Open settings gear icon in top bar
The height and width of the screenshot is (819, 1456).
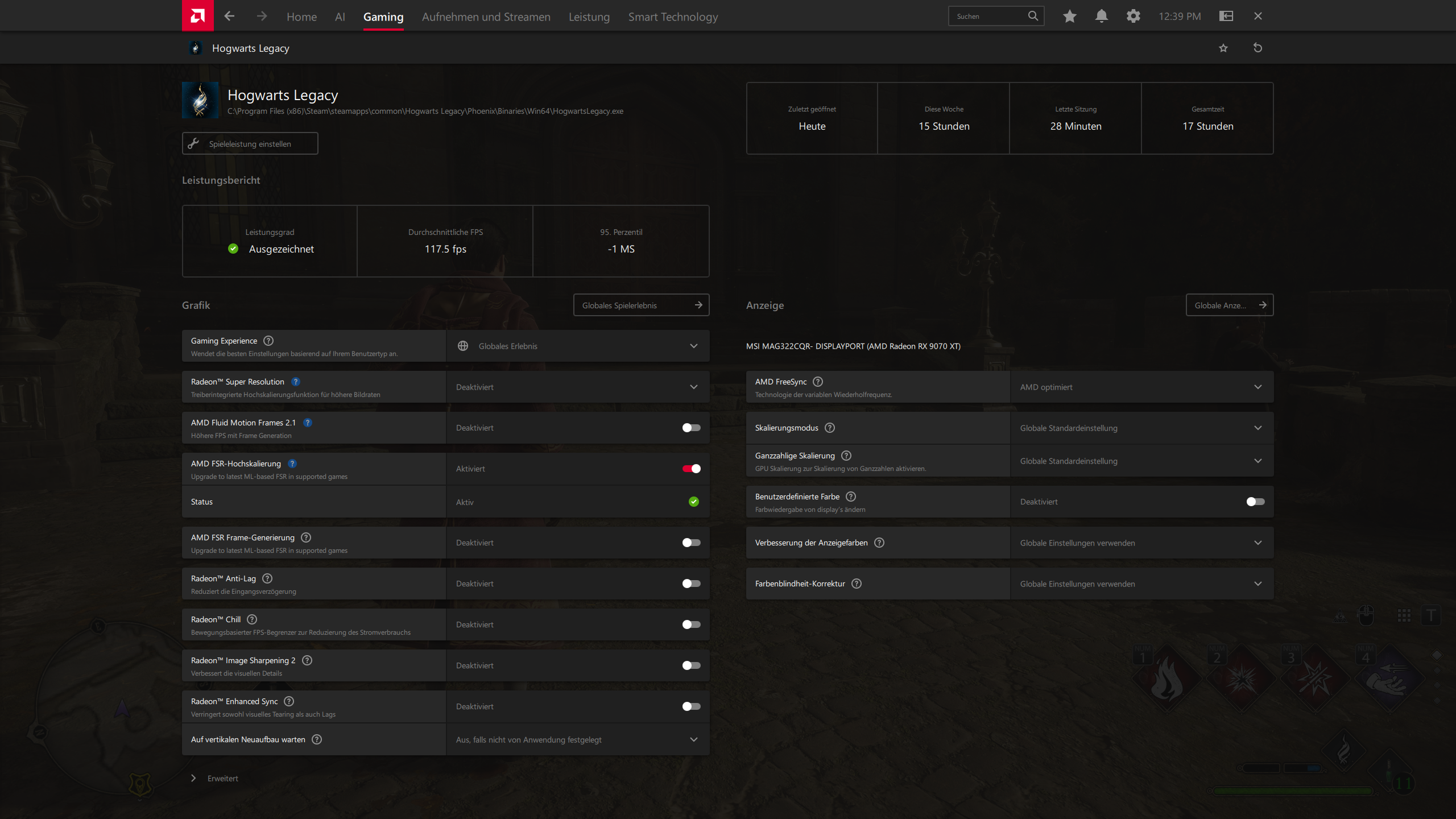click(x=1133, y=16)
